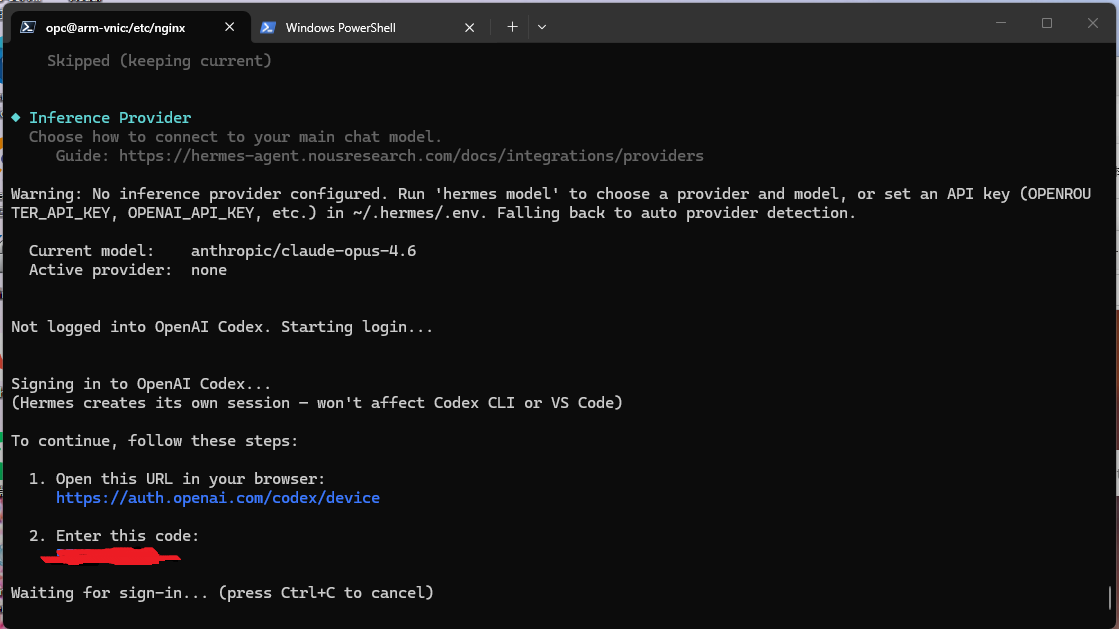Click the PowerShell icon on the Windows PowerShell tab

268,27
